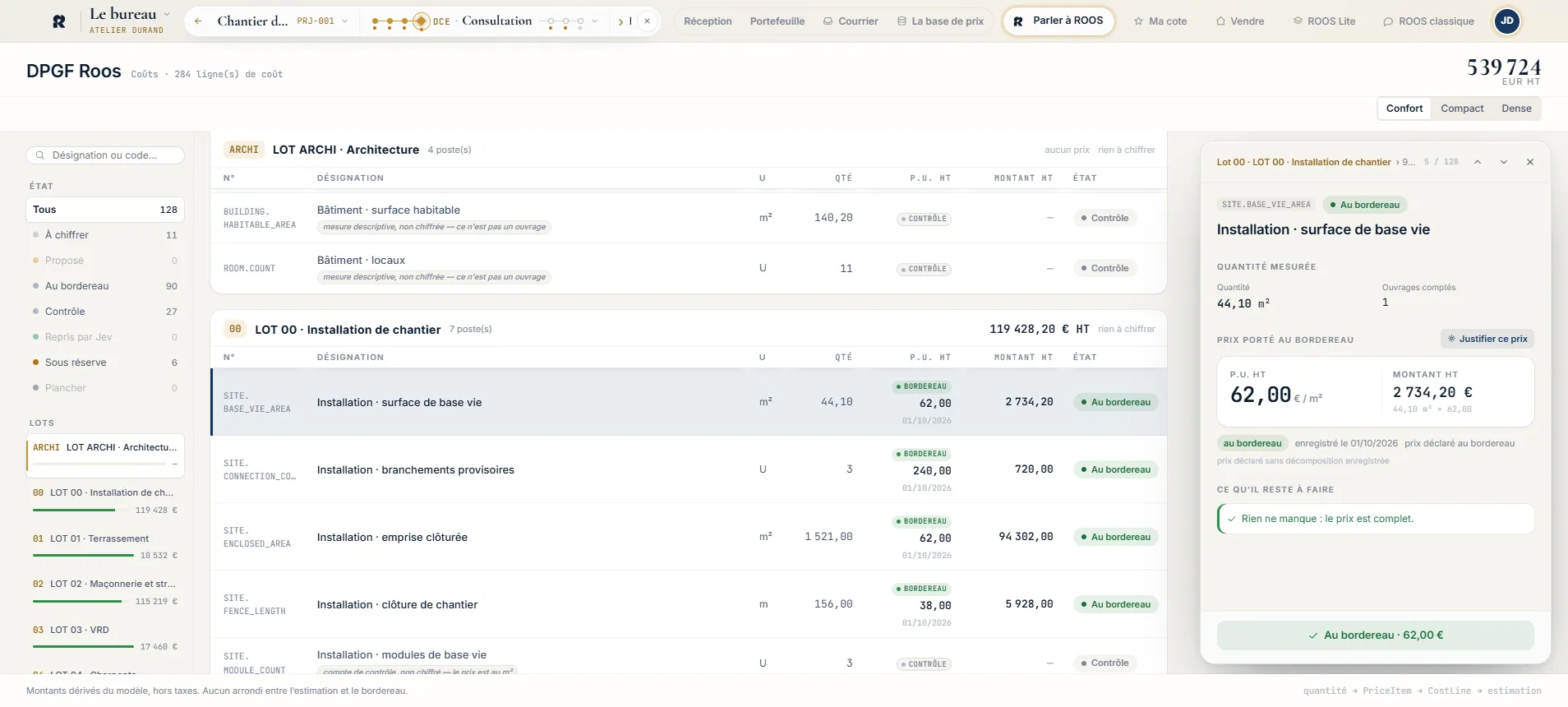Open the Courrier section

851,21
